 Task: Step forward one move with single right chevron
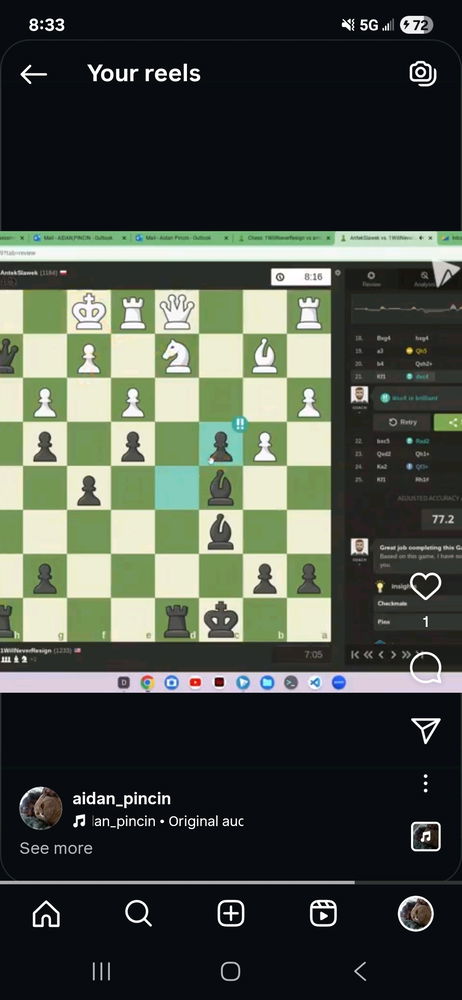pos(393,654)
